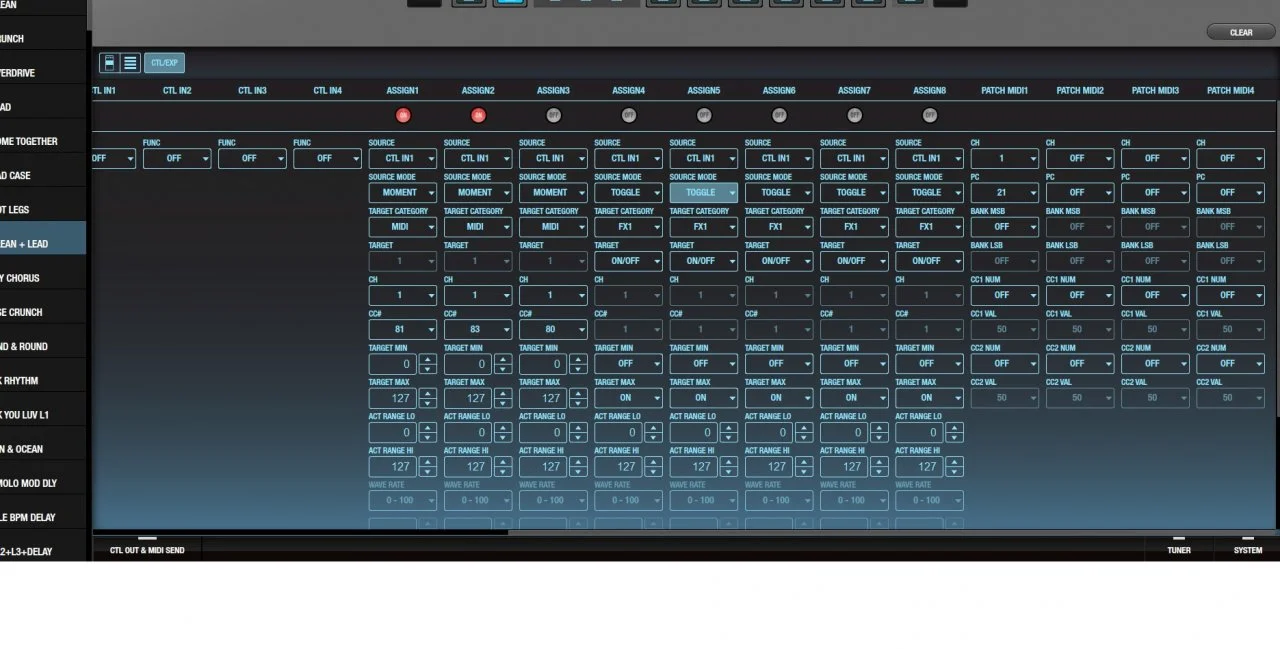This screenshot has height=649, width=1280.
Task: Click ASSIGN5 Act Range Hi value field
Action: pos(694,467)
